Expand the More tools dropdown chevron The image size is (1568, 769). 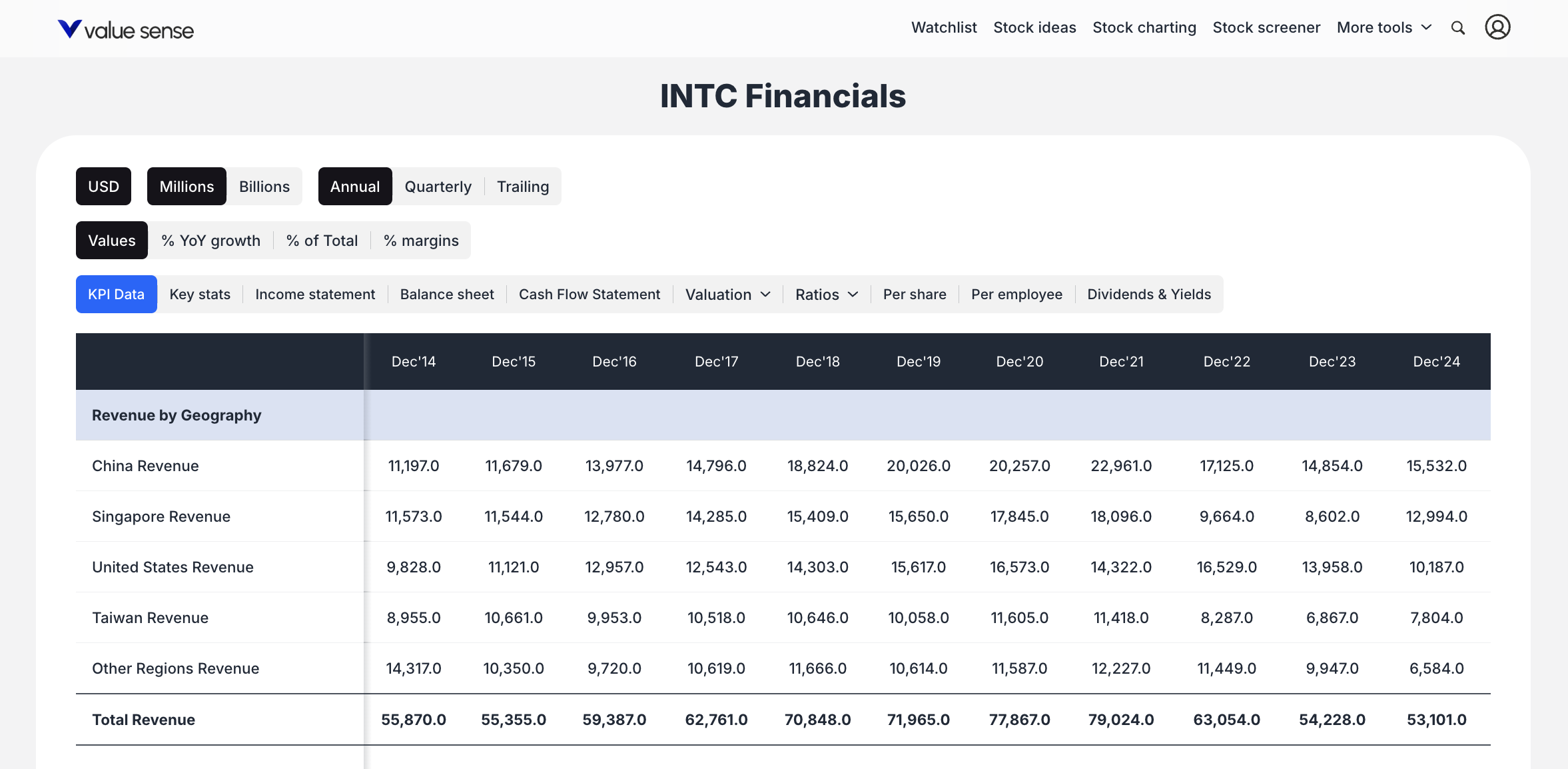click(1426, 28)
